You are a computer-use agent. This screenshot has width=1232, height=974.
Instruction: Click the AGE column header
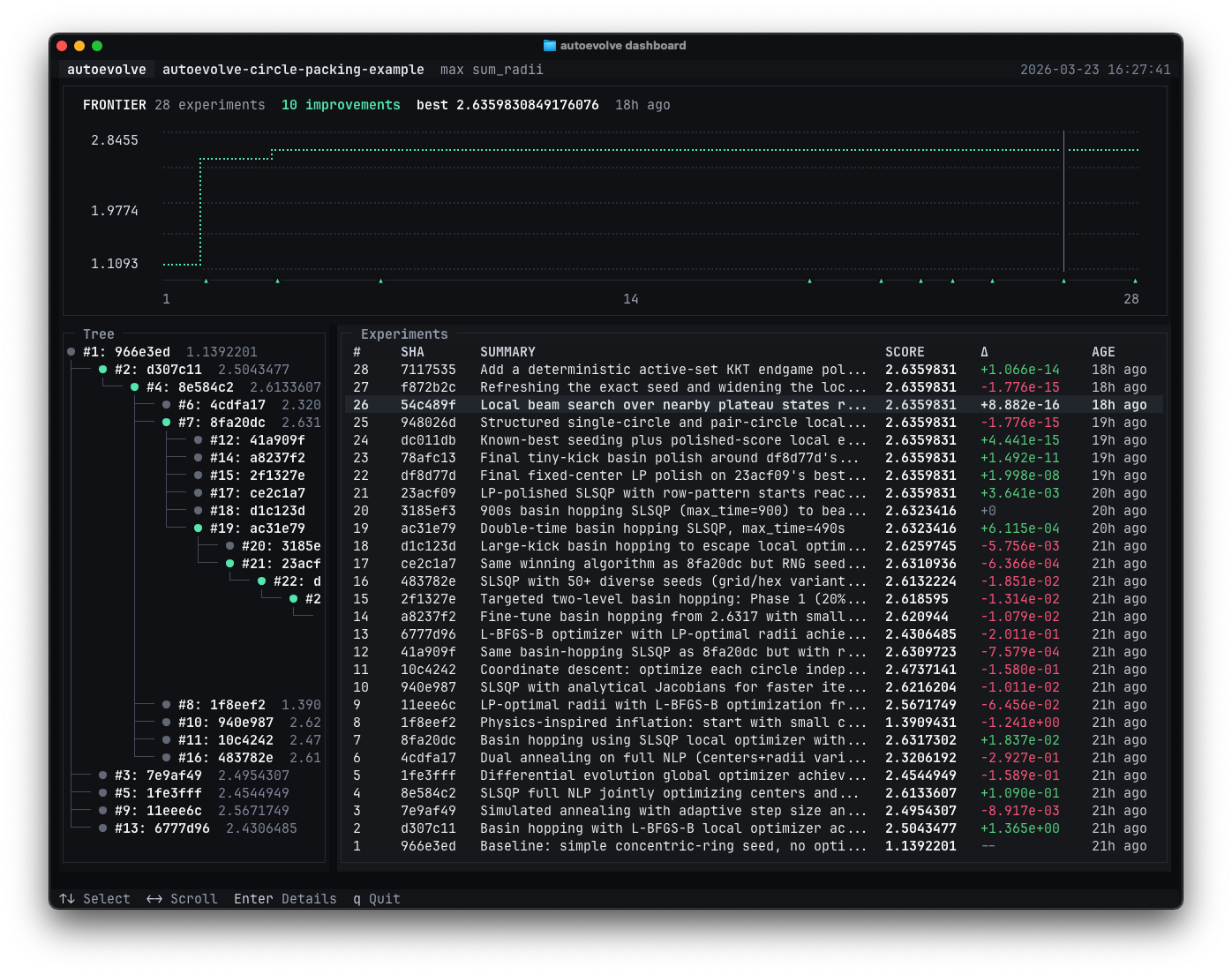(1103, 352)
